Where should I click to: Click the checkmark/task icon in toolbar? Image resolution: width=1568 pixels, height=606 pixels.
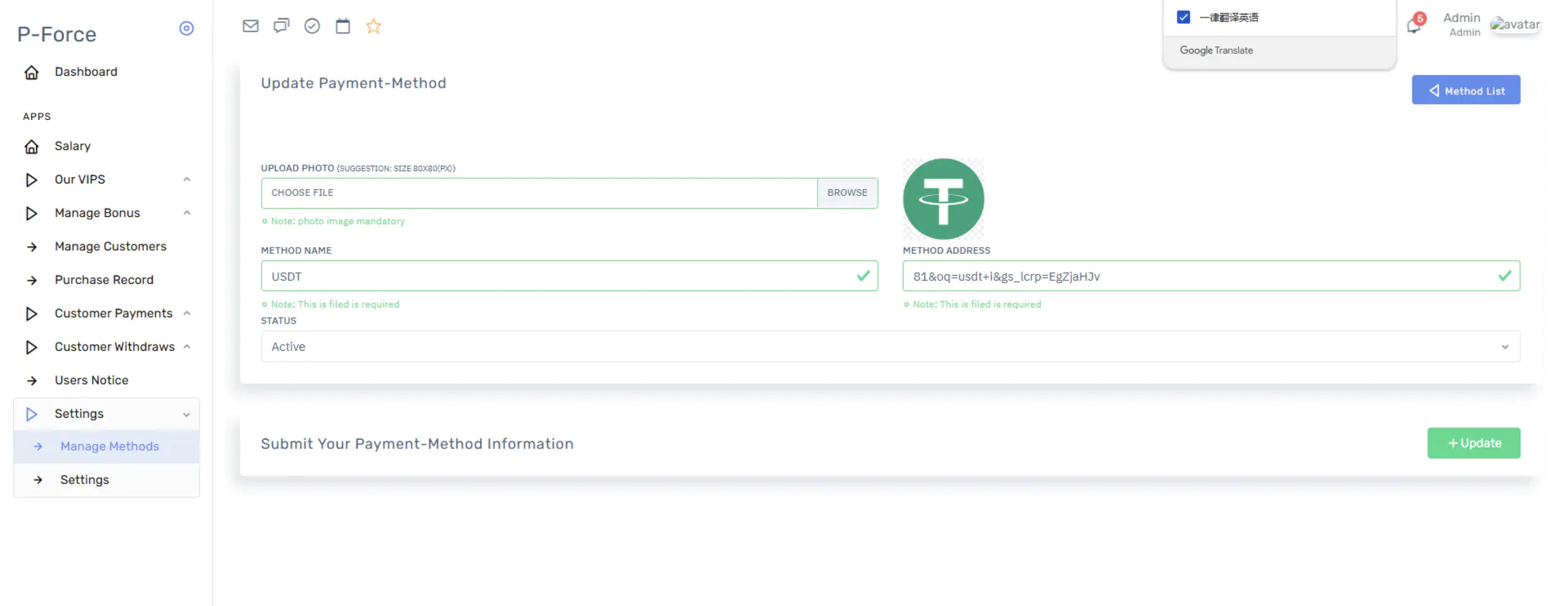[311, 26]
